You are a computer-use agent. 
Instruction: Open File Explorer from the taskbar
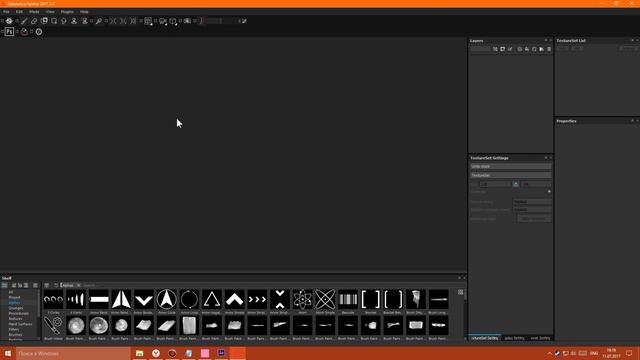140,353
